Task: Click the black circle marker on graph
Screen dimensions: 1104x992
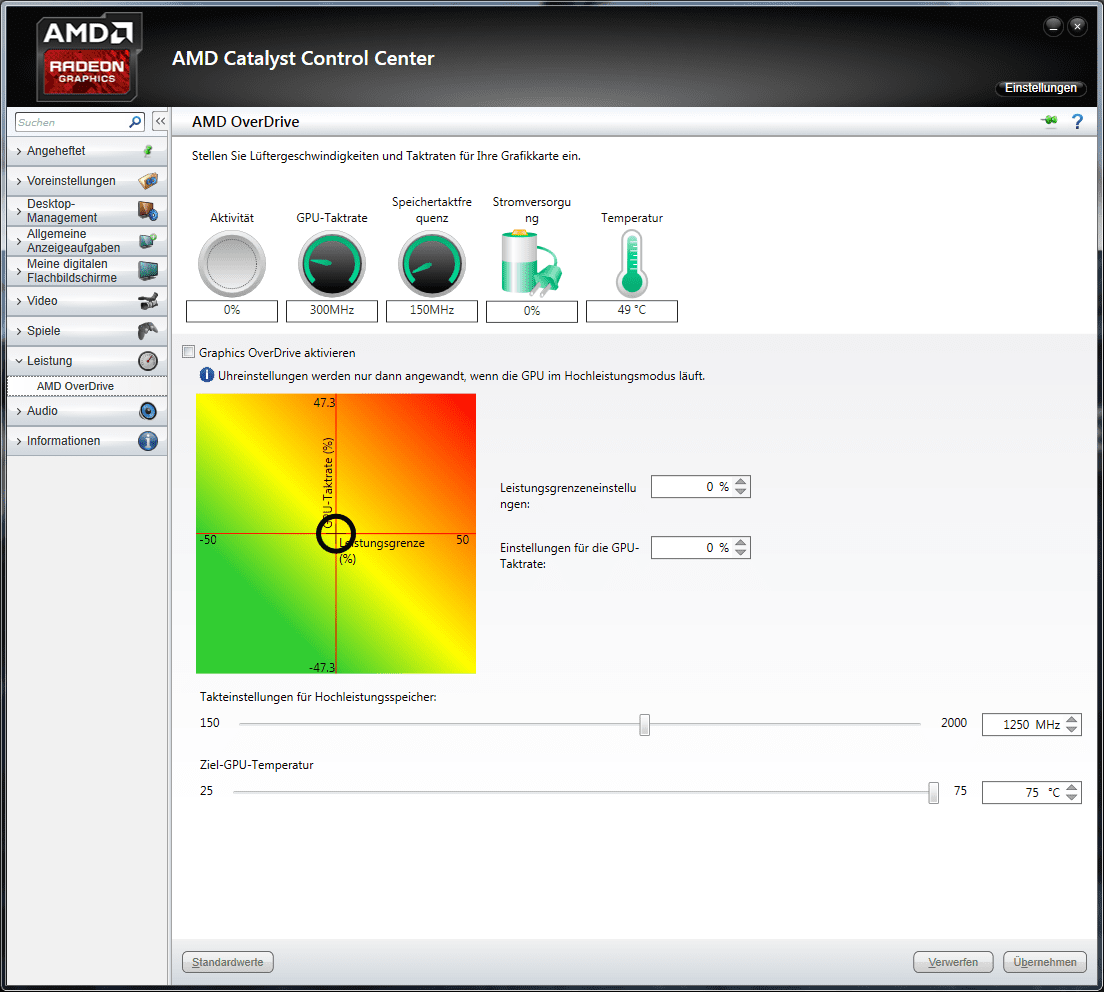Action: (336, 533)
